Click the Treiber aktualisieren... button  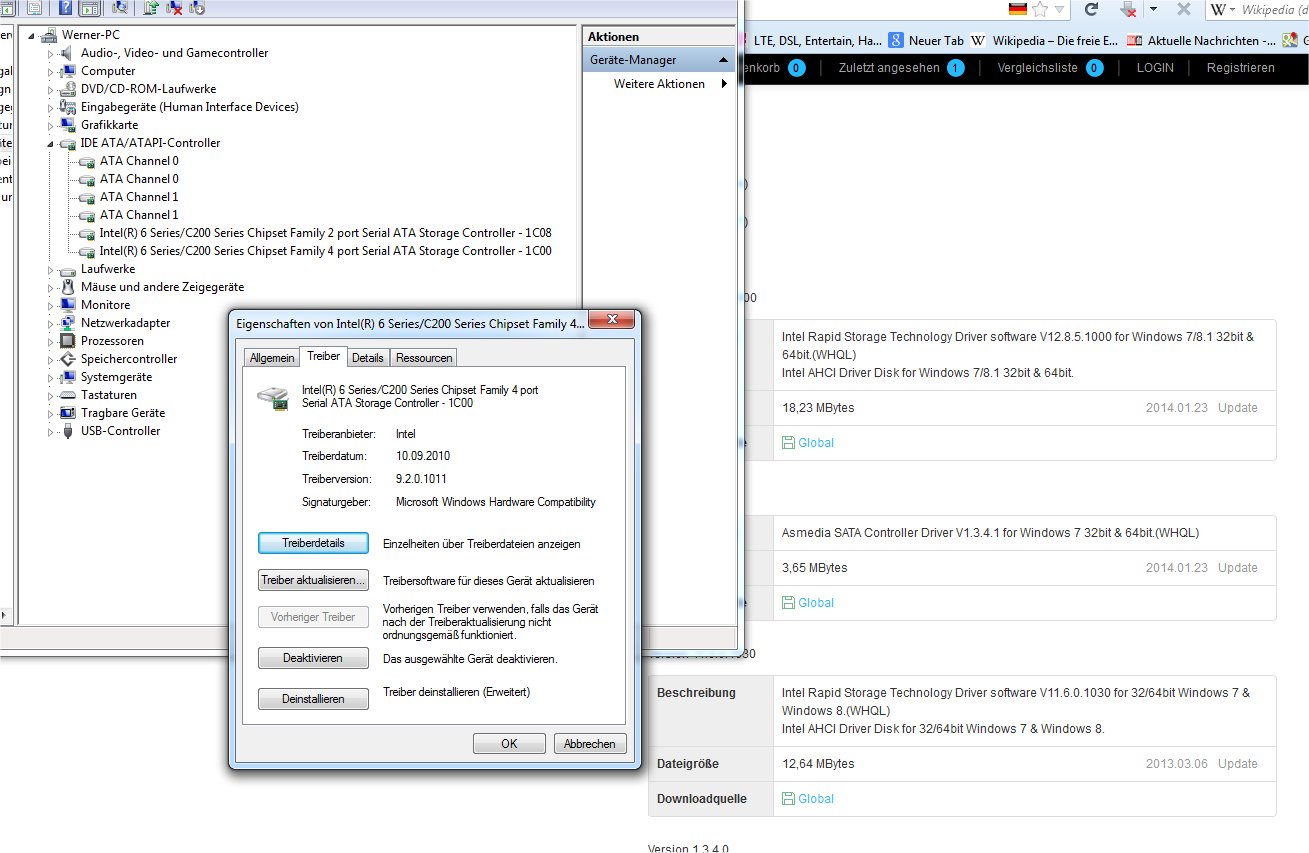coord(313,580)
